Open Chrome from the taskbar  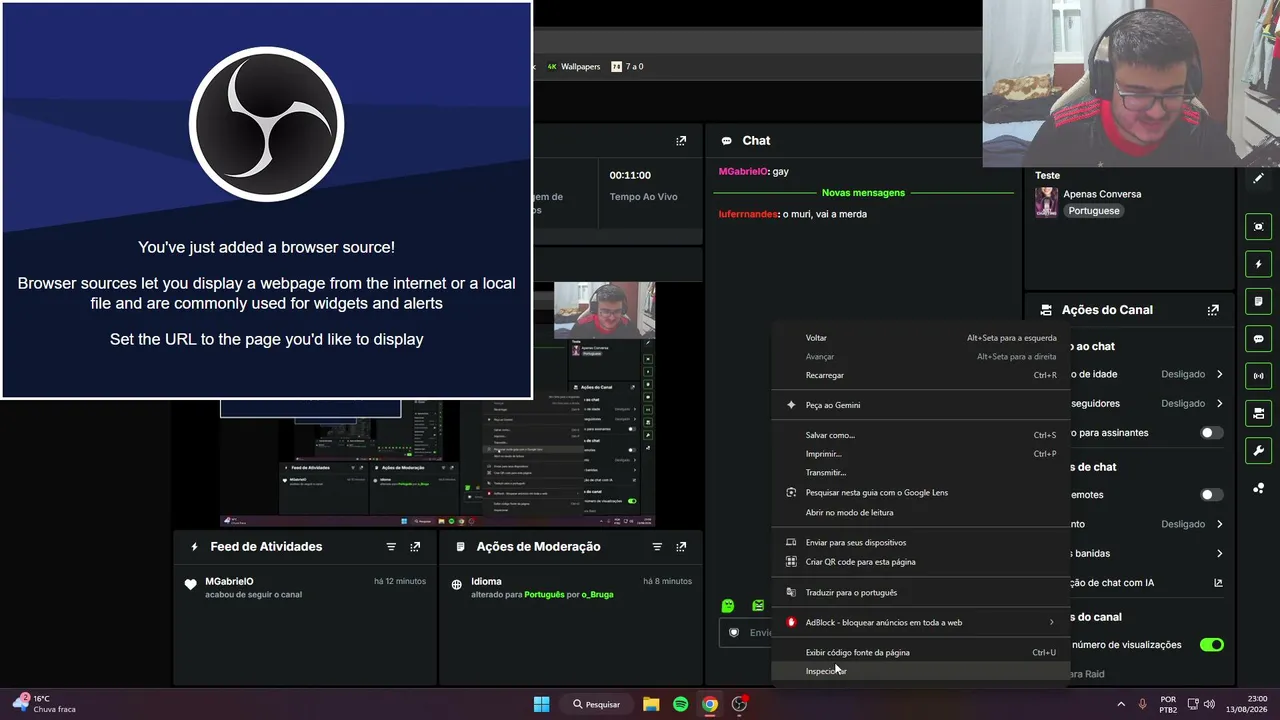click(709, 704)
